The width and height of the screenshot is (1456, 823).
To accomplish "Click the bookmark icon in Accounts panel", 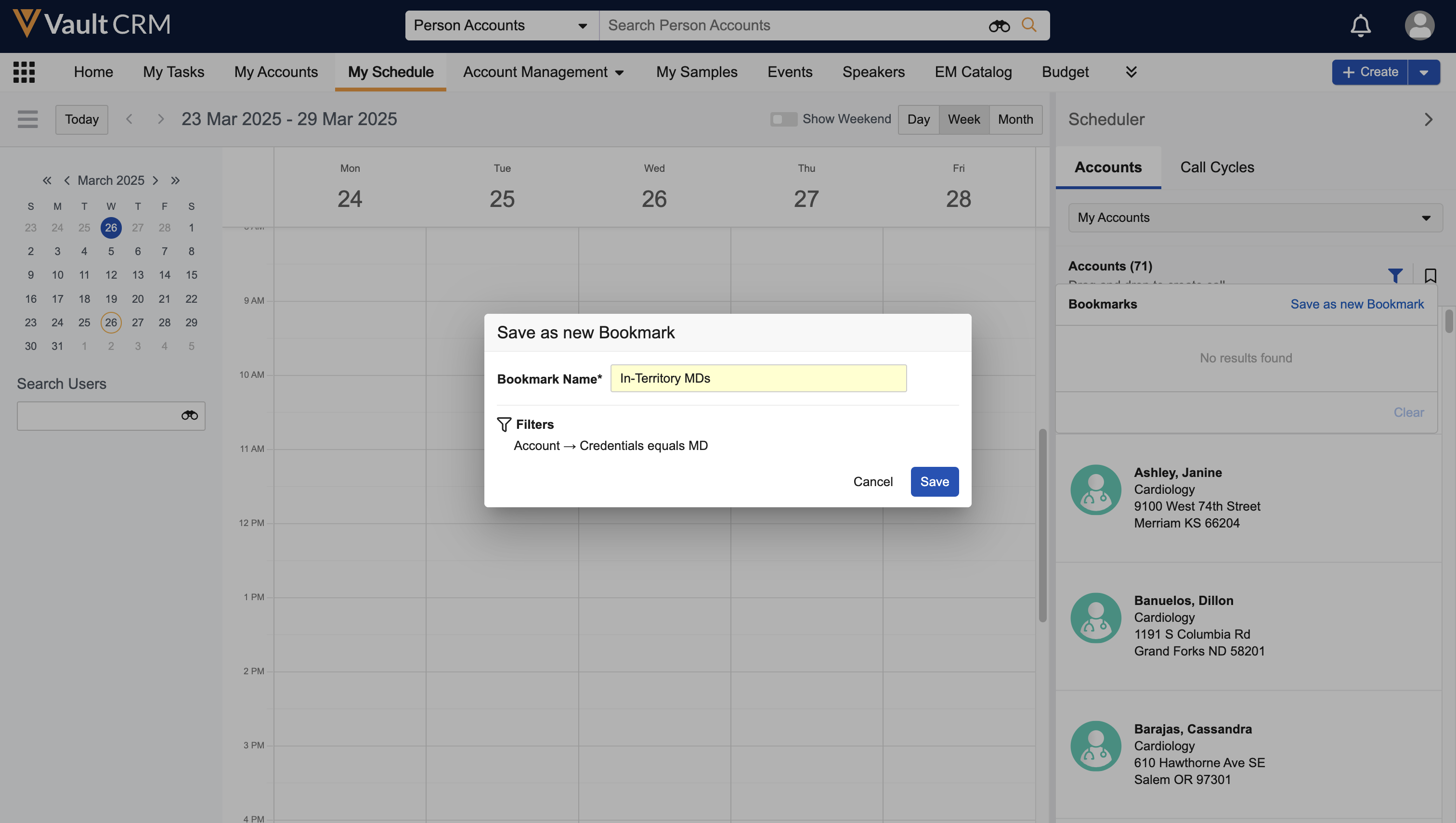I will [x=1430, y=275].
